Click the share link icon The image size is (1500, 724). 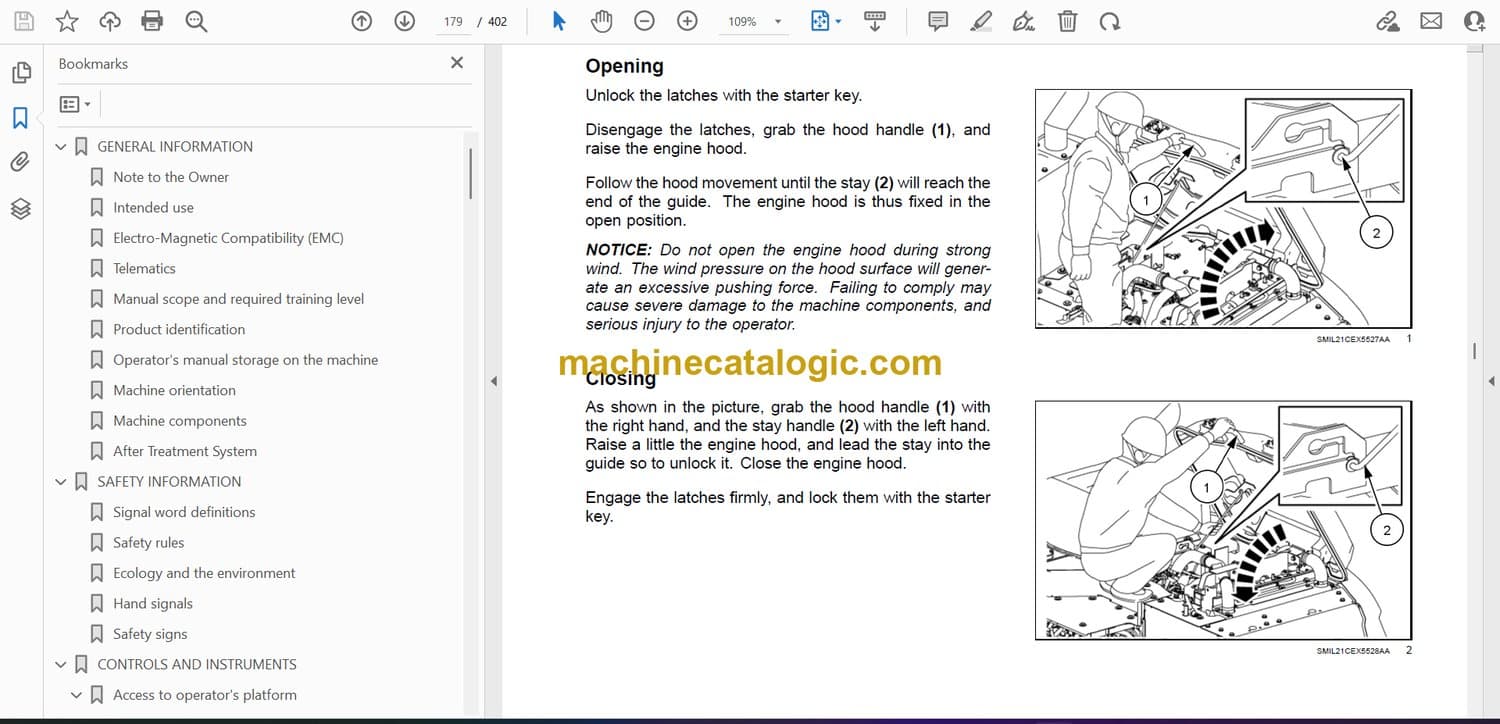1388,21
